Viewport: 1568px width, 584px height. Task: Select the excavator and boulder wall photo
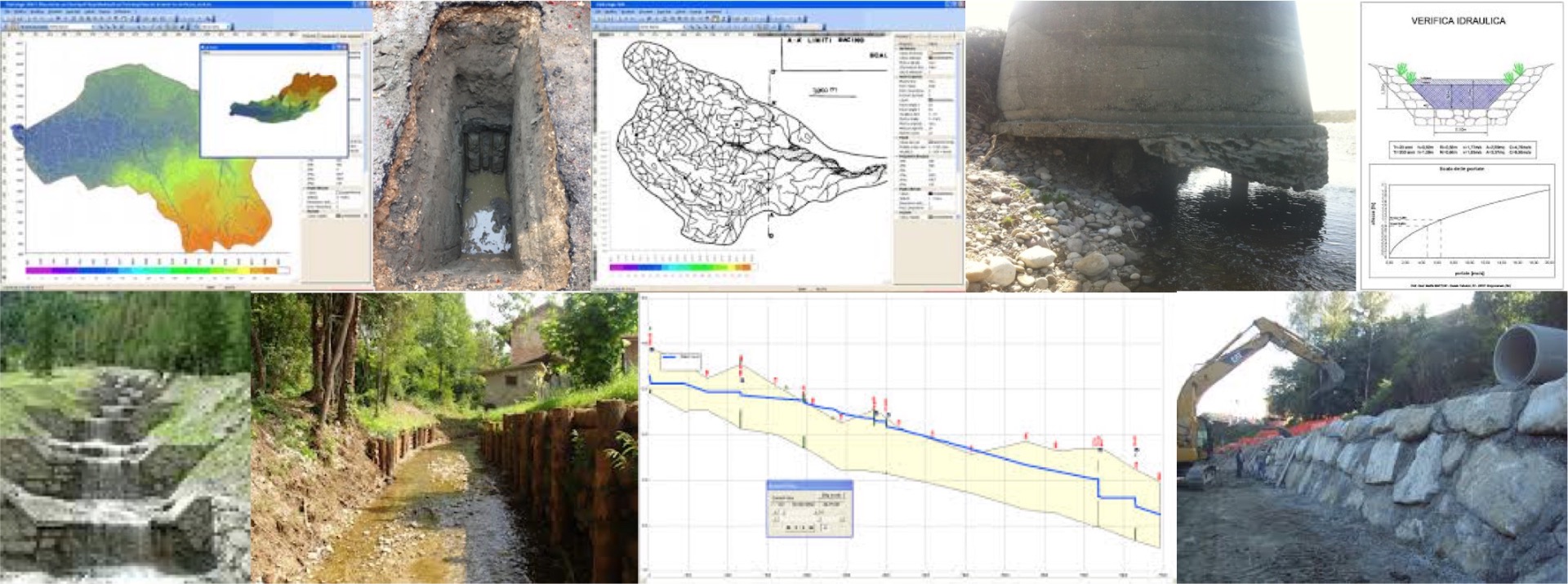pos(1372,441)
